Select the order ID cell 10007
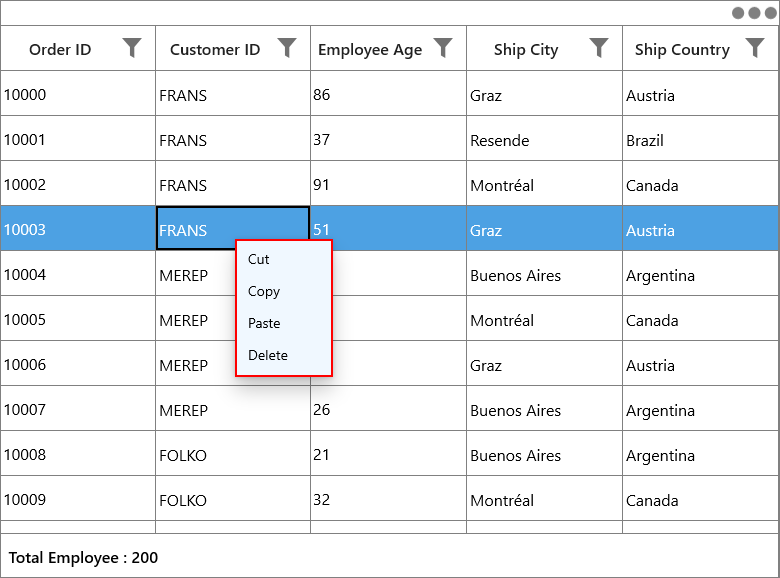Image resolution: width=780 pixels, height=578 pixels. pyautogui.click(x=78, y=408)
